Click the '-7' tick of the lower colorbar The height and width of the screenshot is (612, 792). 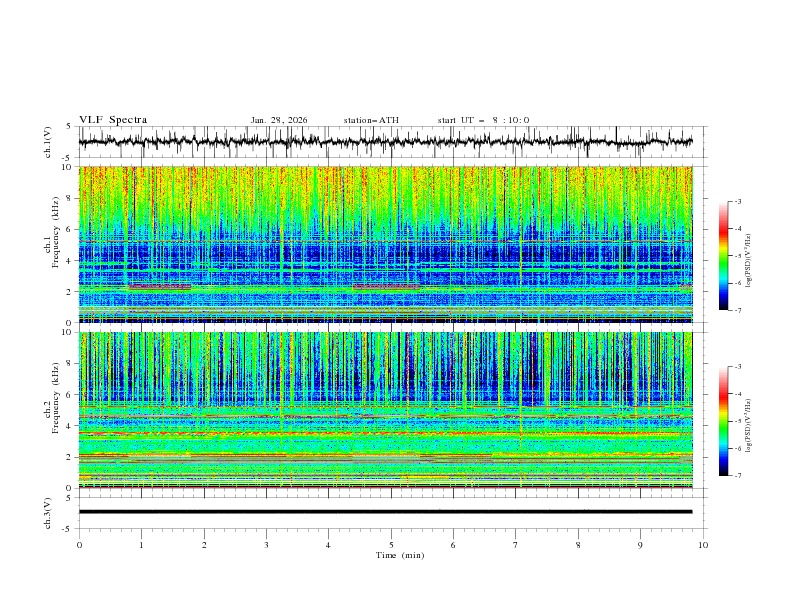tap(737, 476)
